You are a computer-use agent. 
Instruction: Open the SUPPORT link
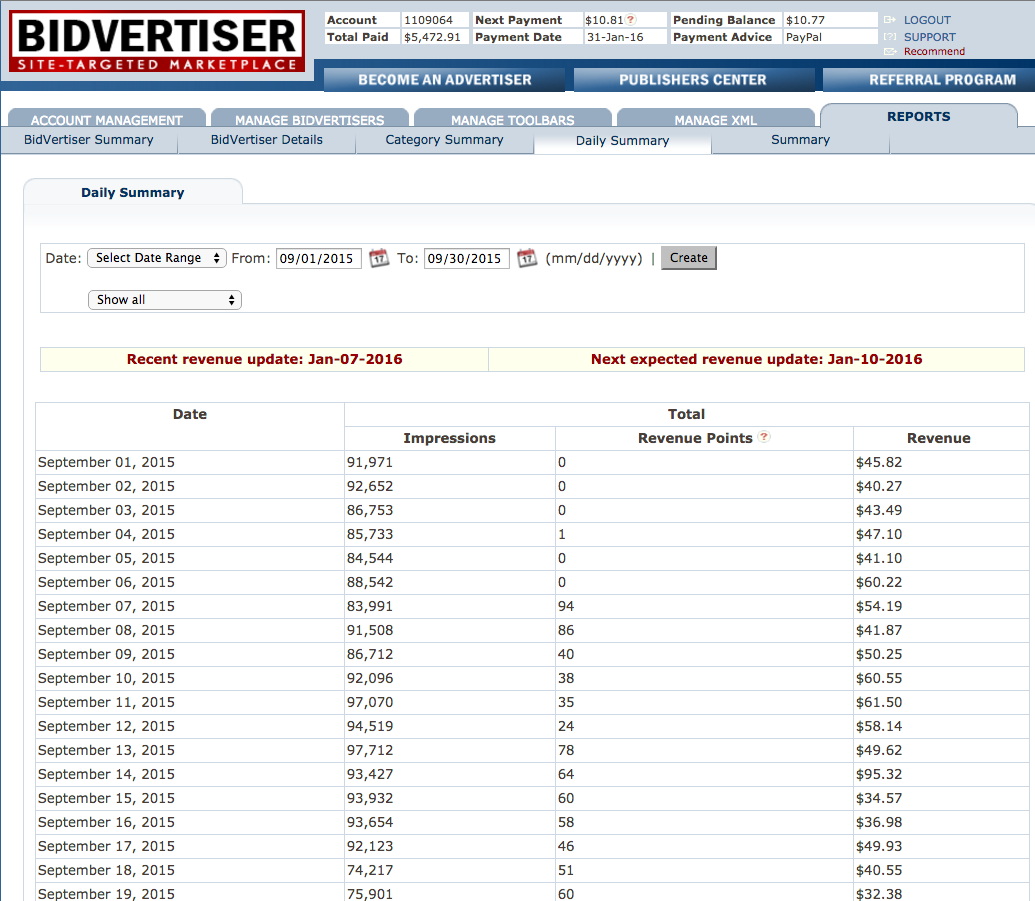pos(929,37)
